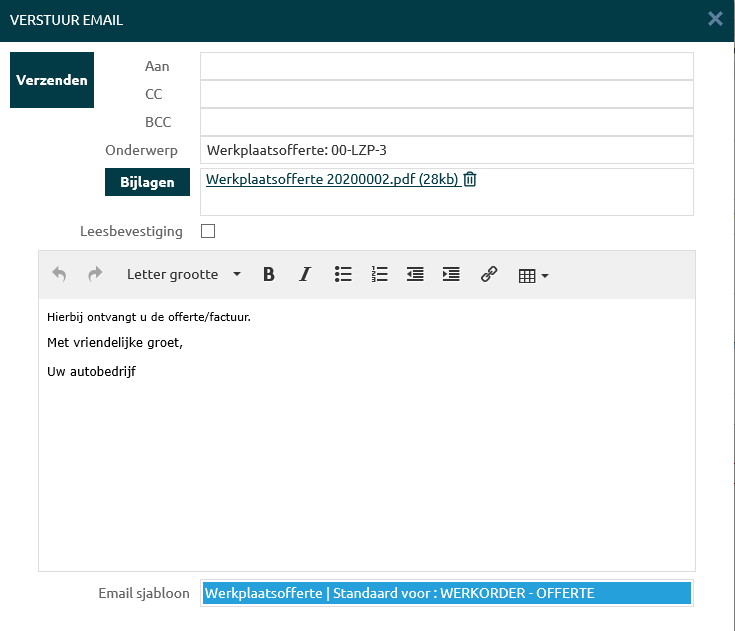Screen dimensions: 735x631
Task: Close the Verstuur Email dialog
Action: [715, 19]
